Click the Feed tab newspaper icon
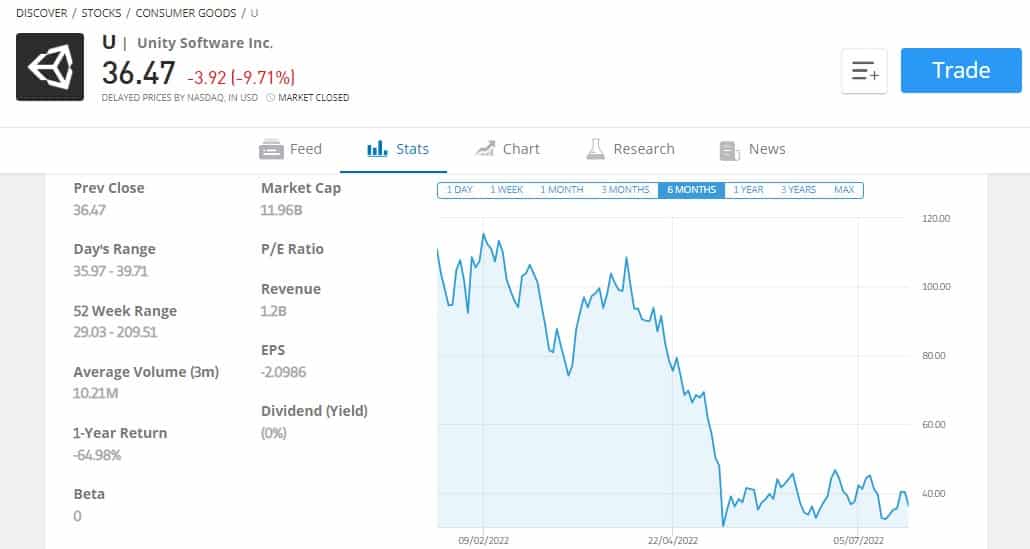 [271, 149]
